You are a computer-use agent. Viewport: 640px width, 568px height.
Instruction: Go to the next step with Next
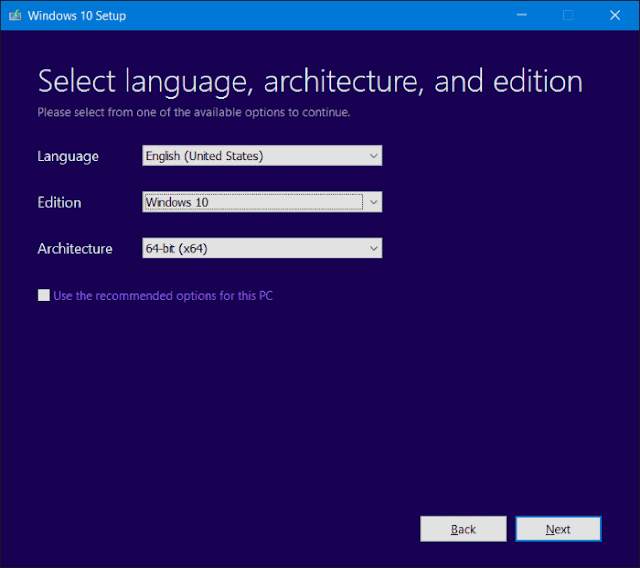point(558,529)
